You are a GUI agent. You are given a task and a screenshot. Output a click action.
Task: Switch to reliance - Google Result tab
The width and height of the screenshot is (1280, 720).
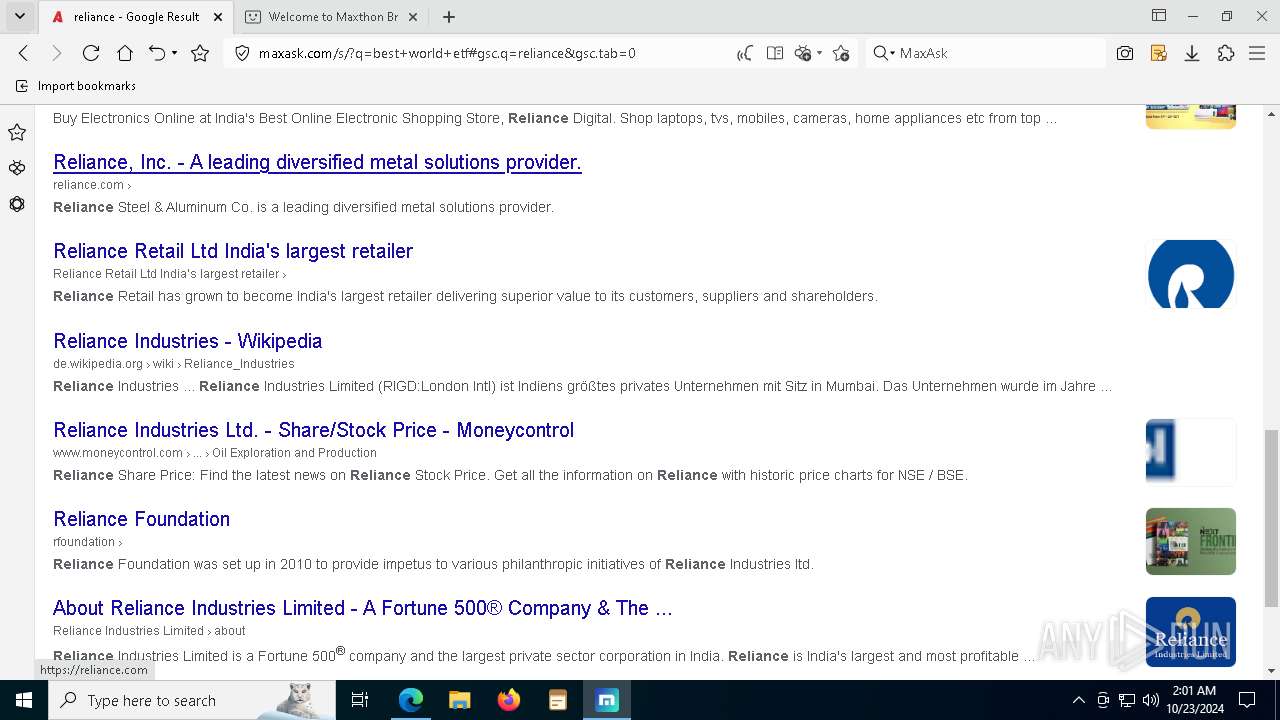tap(137, 17)
